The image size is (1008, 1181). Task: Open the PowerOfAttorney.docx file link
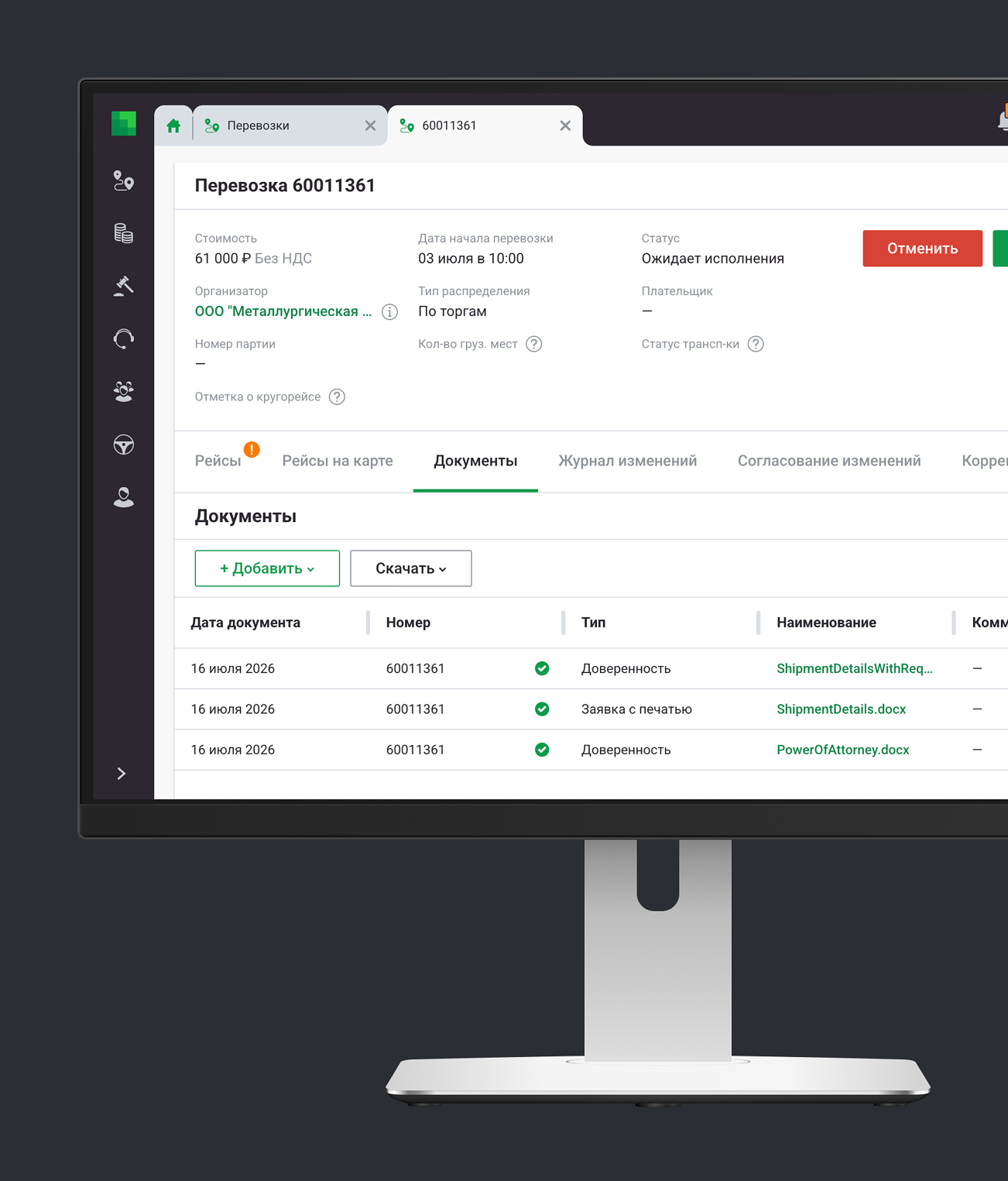tap(843, 750)
